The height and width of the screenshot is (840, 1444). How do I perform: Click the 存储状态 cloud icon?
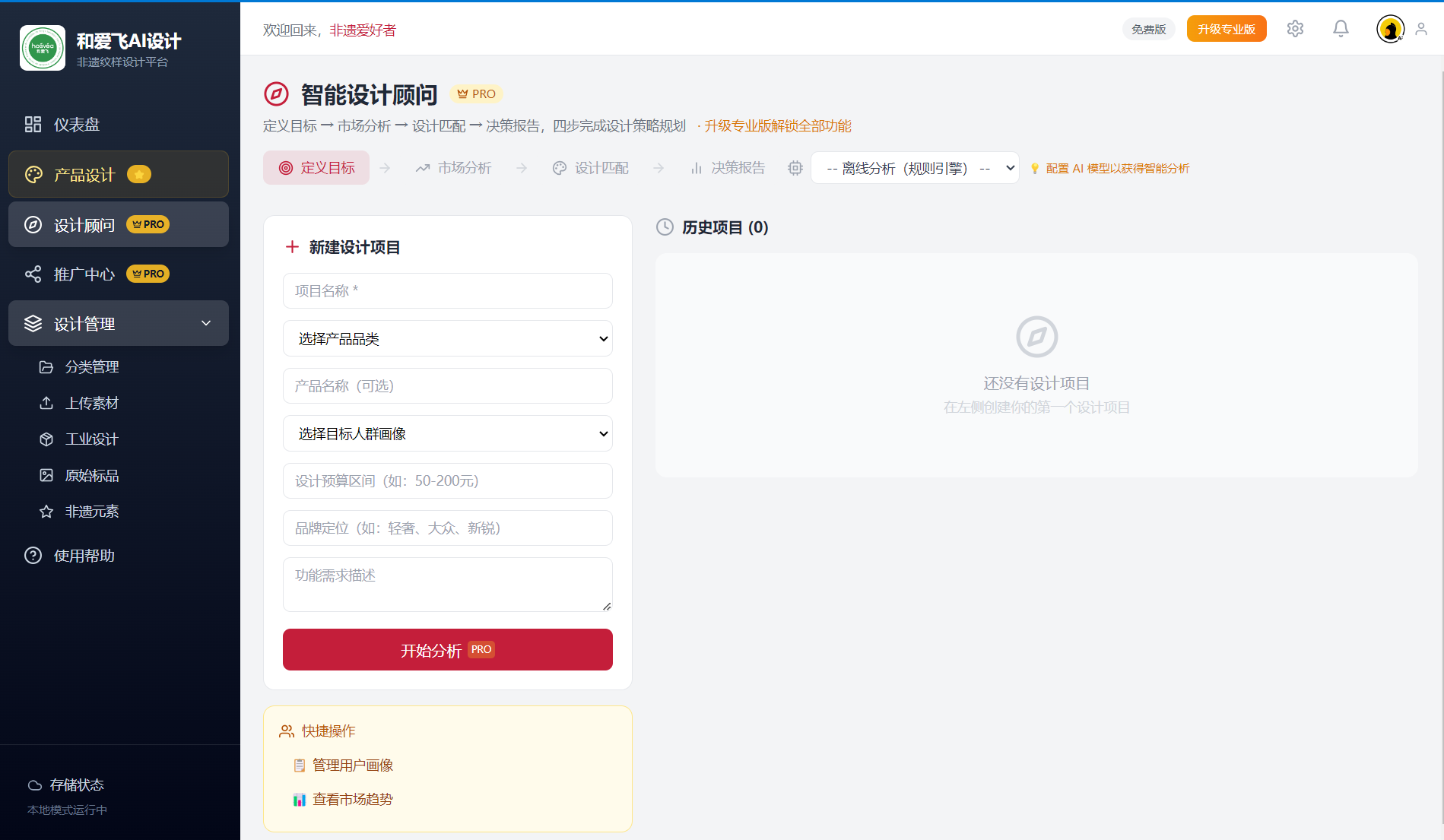pos(35,785)
